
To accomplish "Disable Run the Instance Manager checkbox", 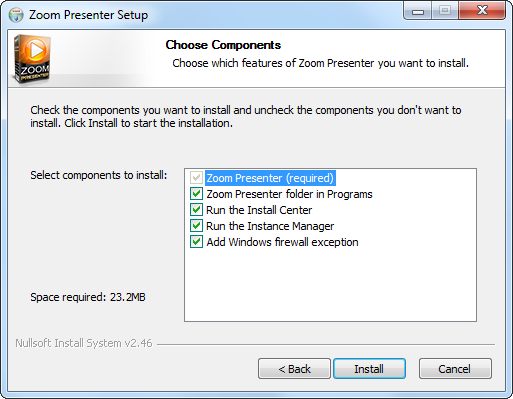I will tap(196, 226).
